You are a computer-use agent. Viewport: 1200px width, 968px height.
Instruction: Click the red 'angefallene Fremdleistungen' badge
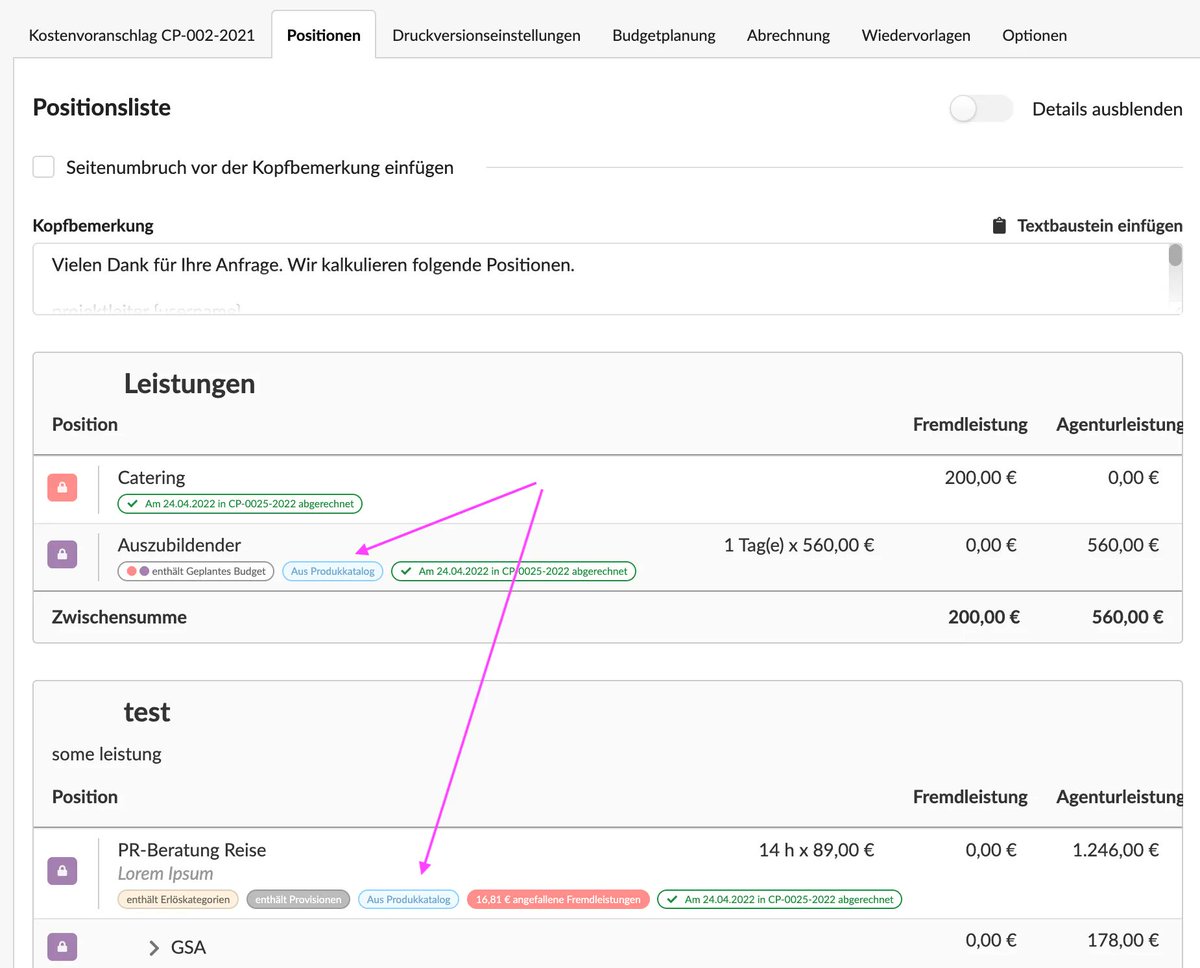(x=558, y=899)
